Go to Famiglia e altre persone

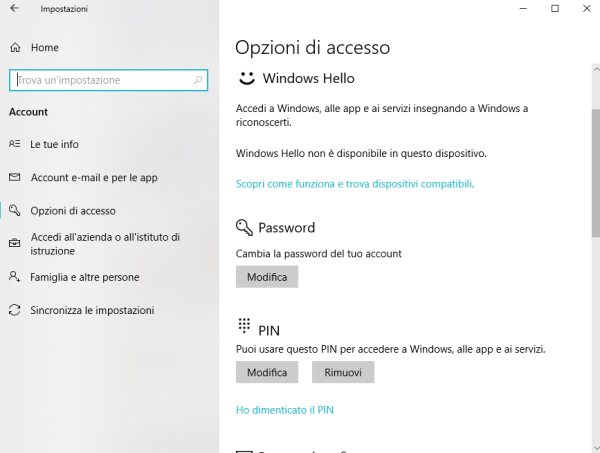click(85, 277)
